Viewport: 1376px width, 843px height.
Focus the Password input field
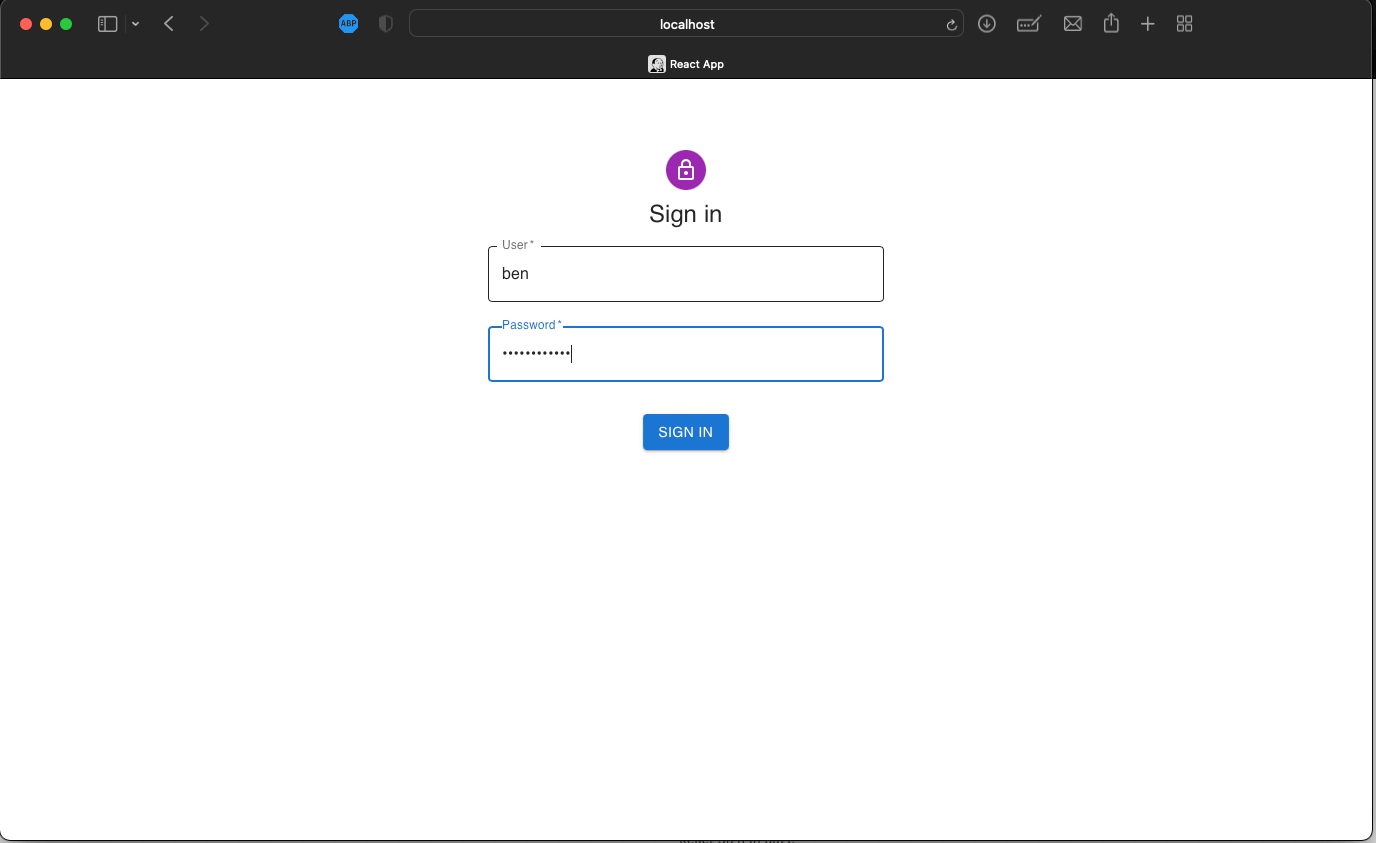685,354
